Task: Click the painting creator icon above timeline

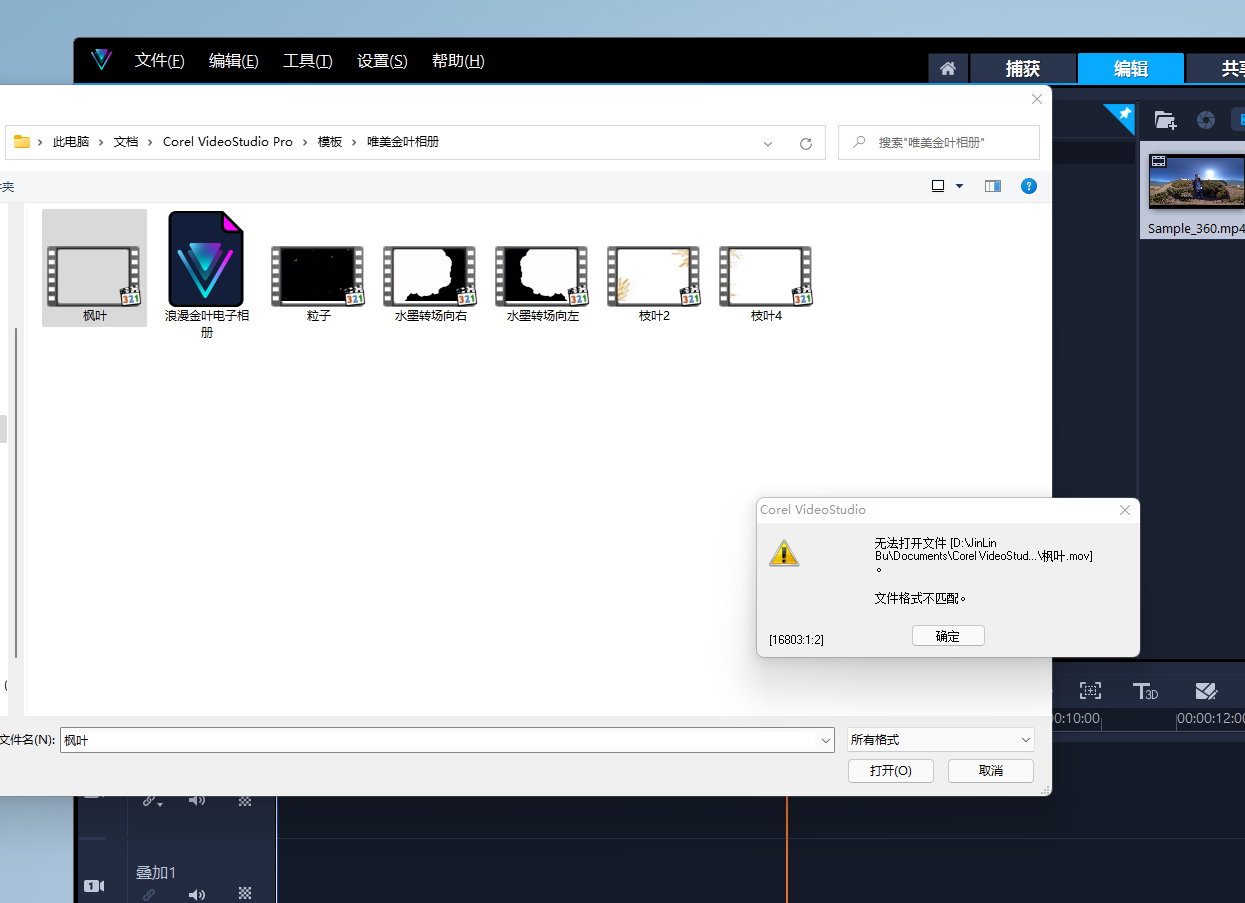Action: point(1207,690)
